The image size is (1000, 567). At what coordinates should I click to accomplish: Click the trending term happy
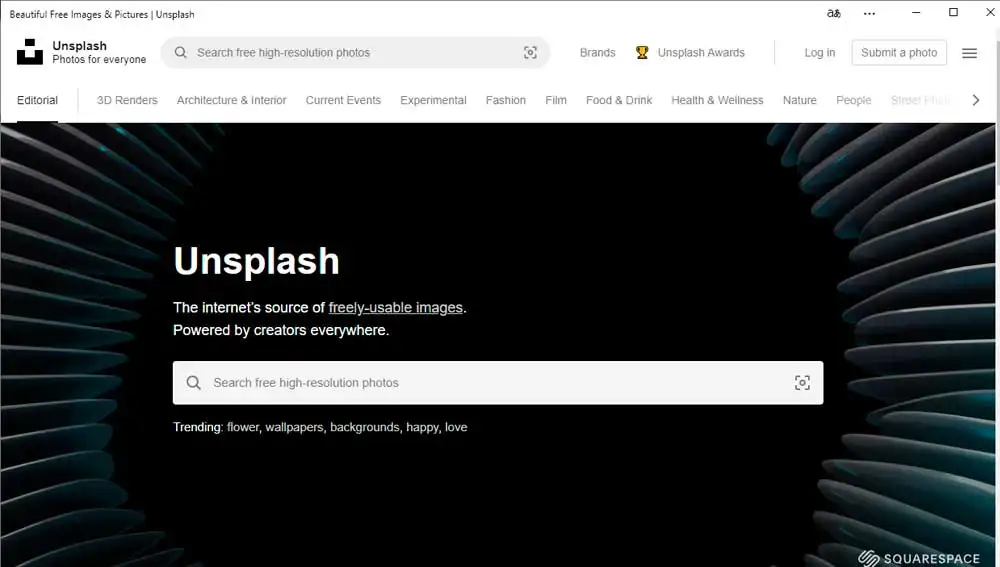422,427
